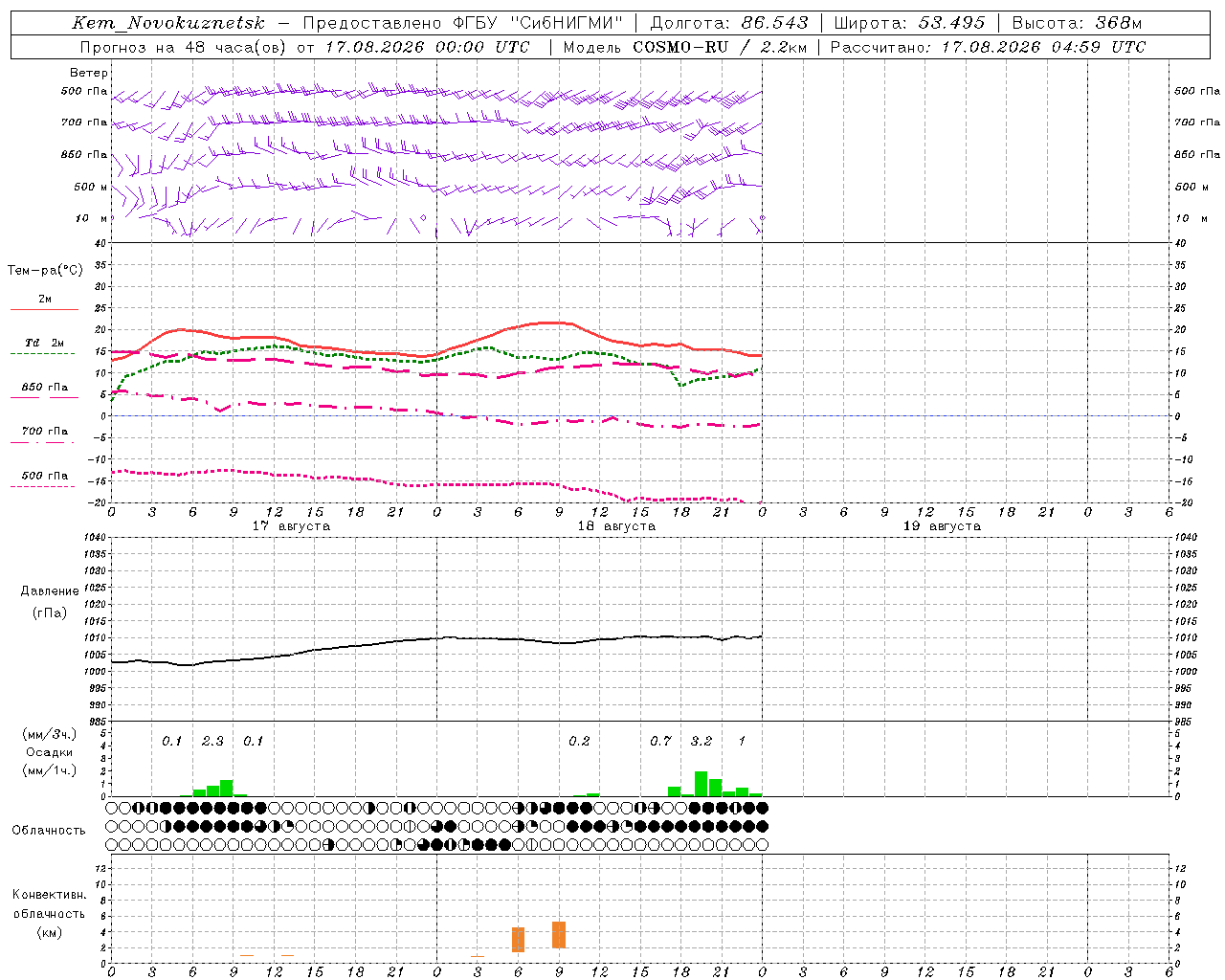Click the Высота: 368м header field
The image size is (1225, 980).
(1077, 23)
